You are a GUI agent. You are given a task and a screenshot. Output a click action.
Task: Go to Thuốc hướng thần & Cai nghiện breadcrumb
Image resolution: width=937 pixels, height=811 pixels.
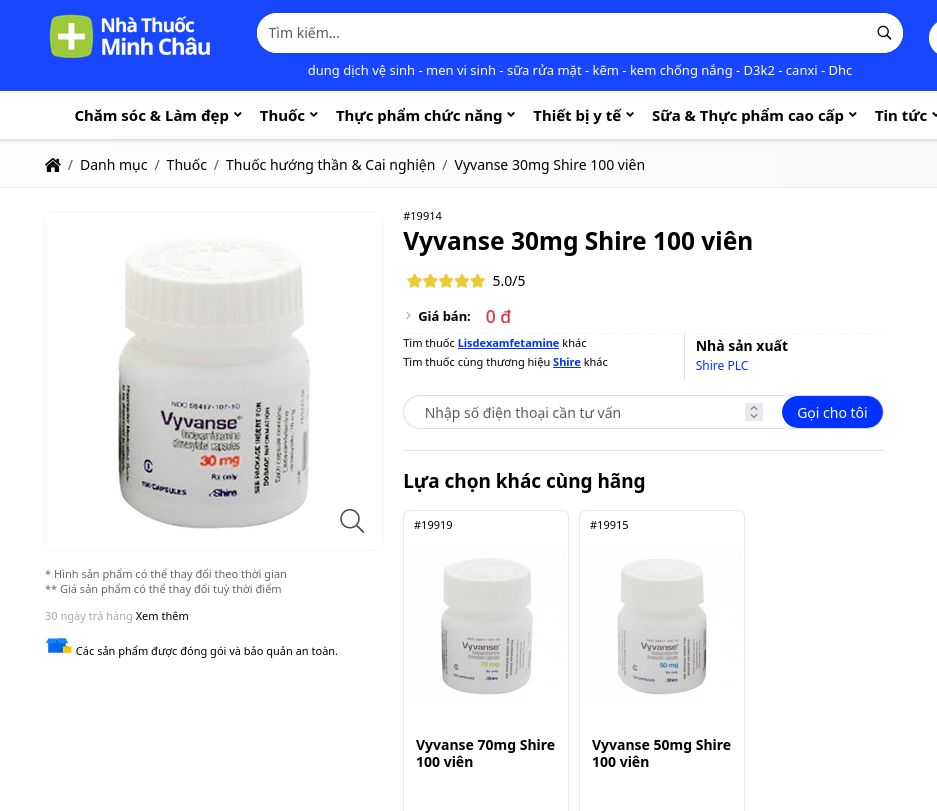[x=330, y=165]
